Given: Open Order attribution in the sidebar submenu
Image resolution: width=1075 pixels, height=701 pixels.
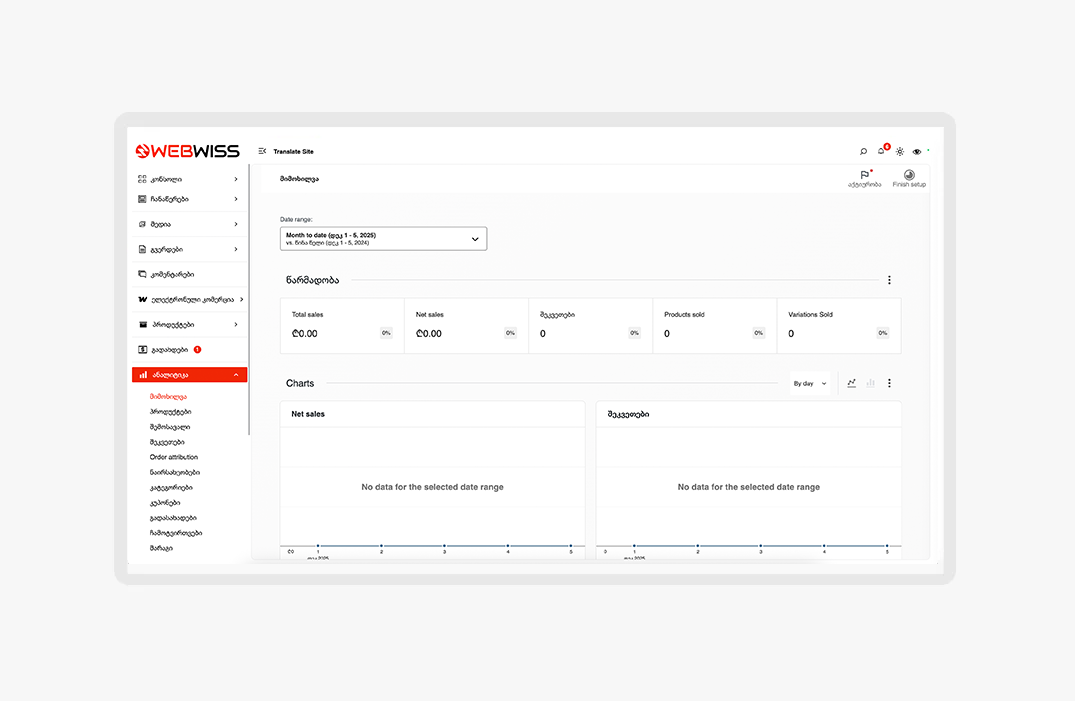Looking at the screenshot, I should pos(174,457).
